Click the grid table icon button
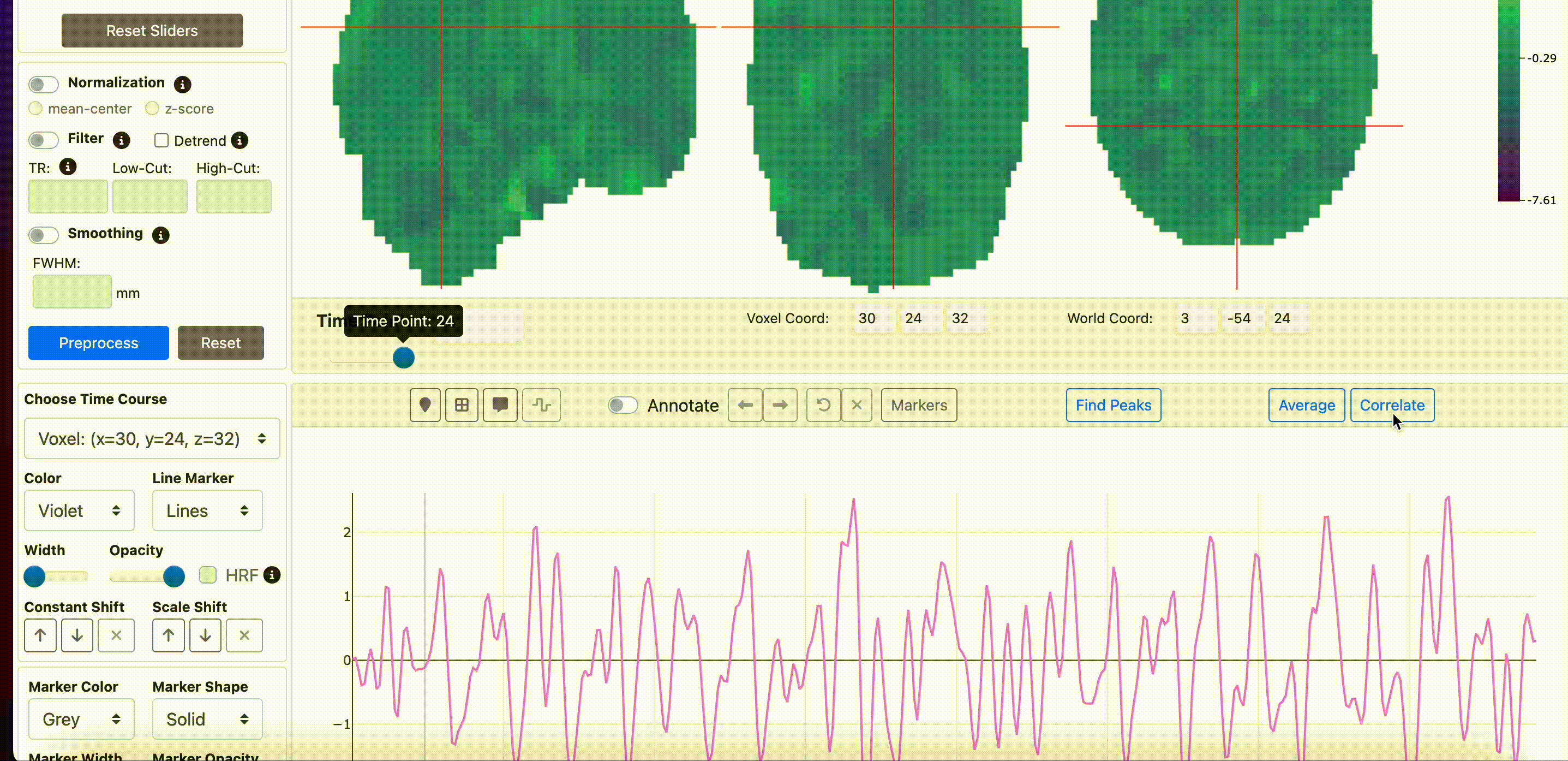Viewport: 1568px width, 761px height. coord(462,405)
